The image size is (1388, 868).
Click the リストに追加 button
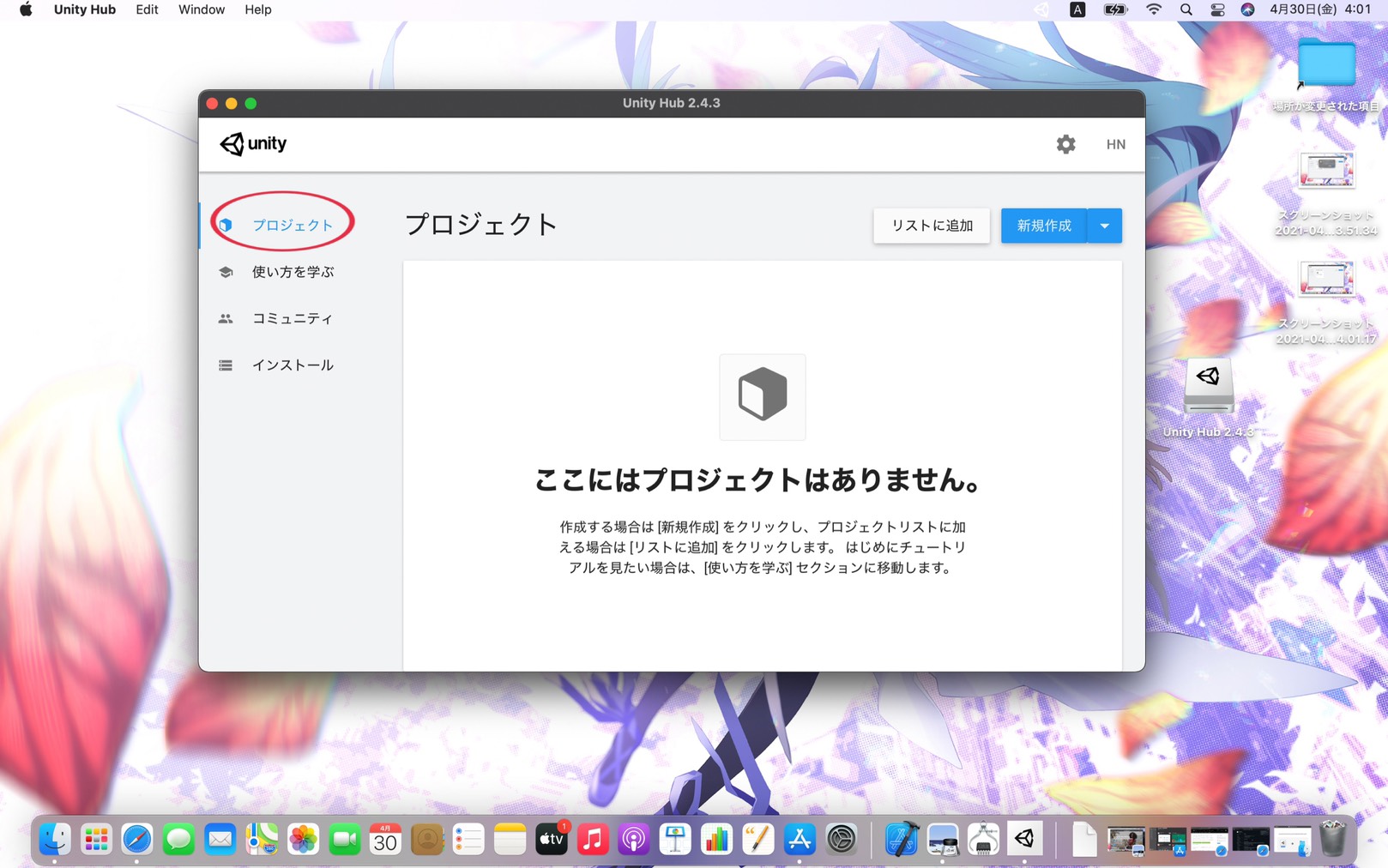point(932,226)
